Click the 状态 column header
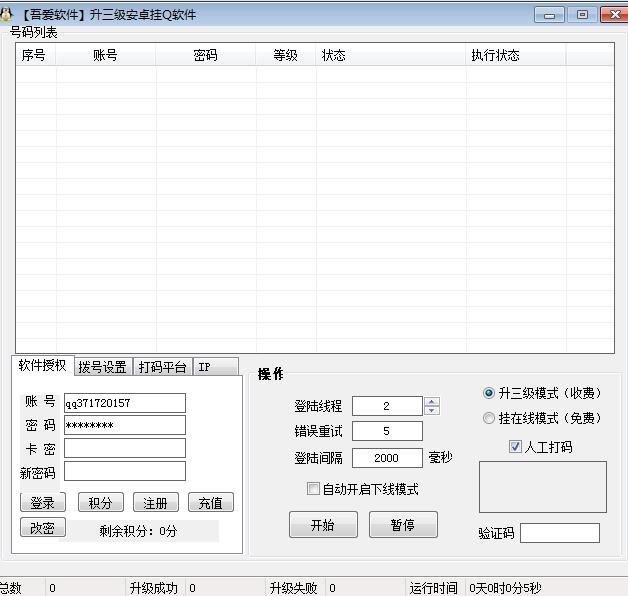 (390, 55)
